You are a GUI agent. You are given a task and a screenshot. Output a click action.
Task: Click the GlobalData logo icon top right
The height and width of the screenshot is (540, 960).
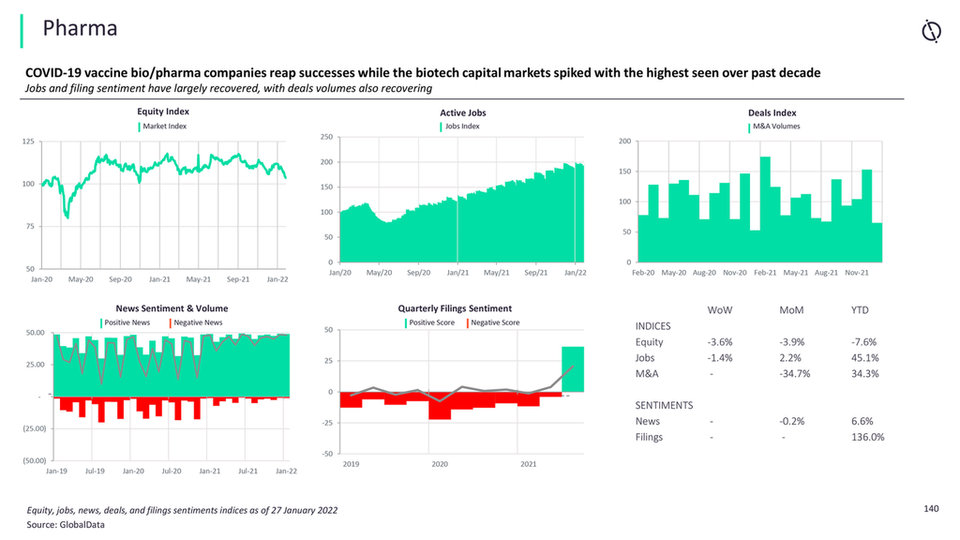(931, 31)
